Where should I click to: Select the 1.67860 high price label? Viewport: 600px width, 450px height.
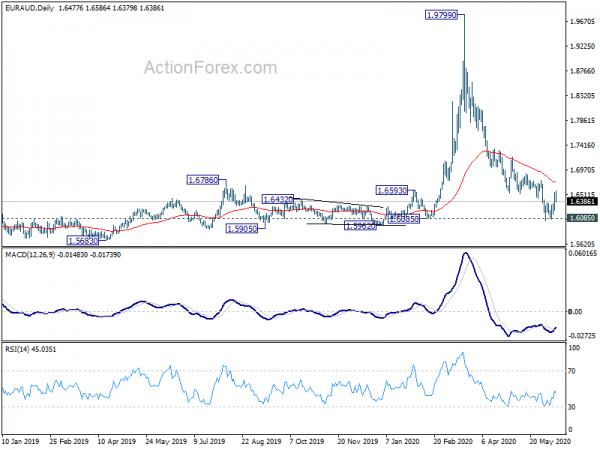click(203, 180)
